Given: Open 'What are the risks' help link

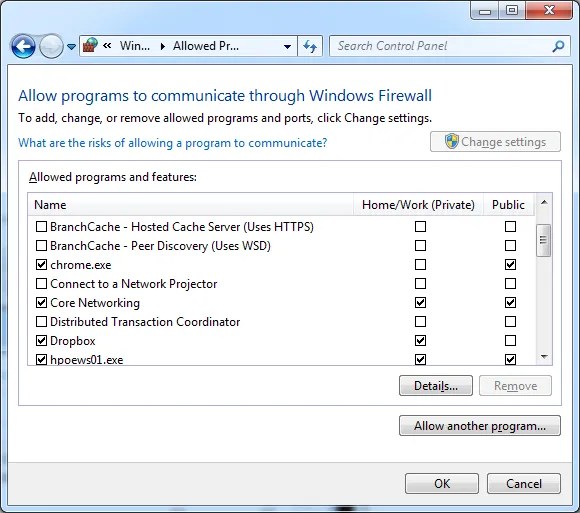Looking at the screenshot, I should tap(173, 143).
